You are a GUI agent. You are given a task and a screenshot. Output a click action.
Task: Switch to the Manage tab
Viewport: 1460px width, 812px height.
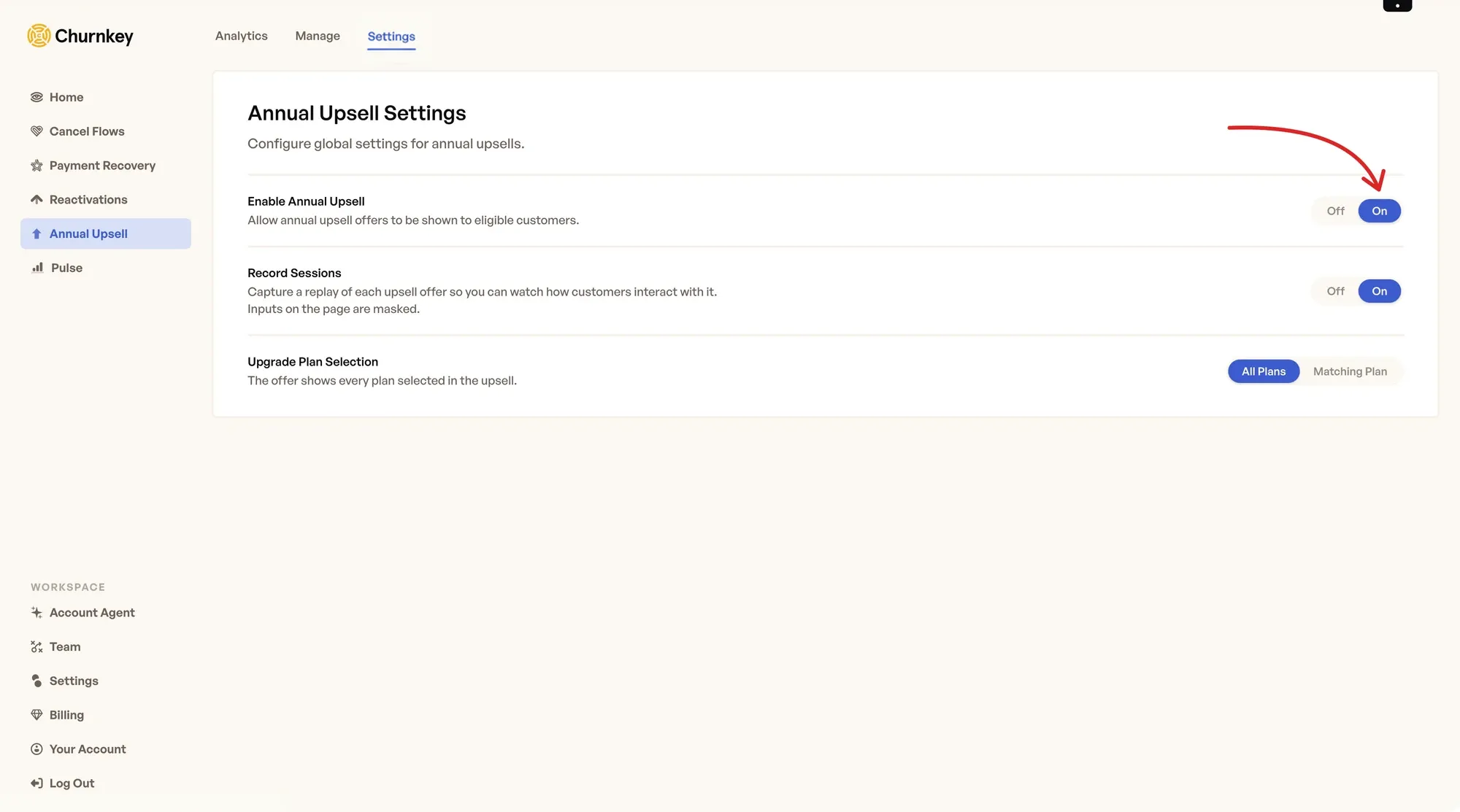tap(318, 36)
